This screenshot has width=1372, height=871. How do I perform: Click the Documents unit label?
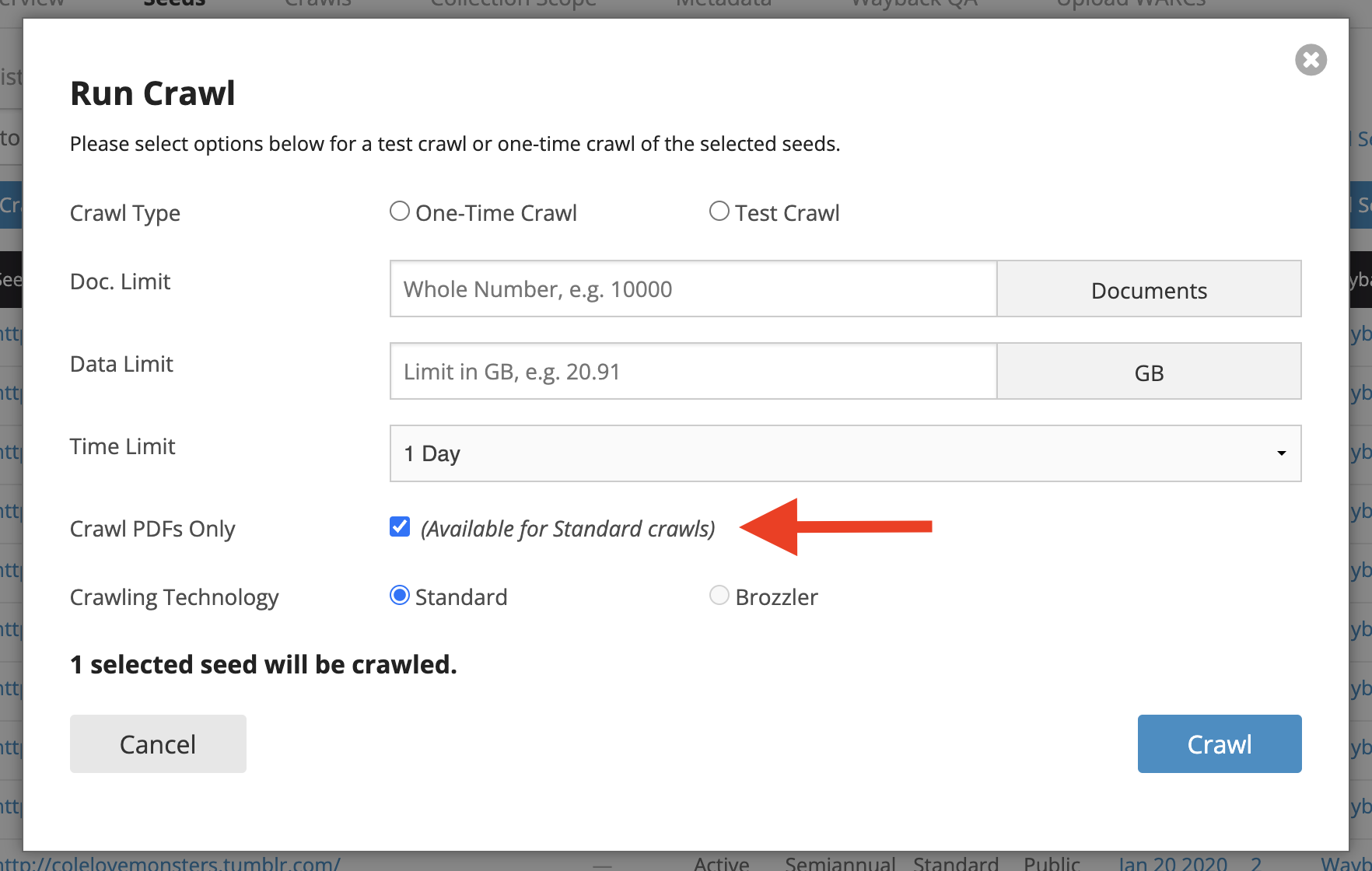1149,290
